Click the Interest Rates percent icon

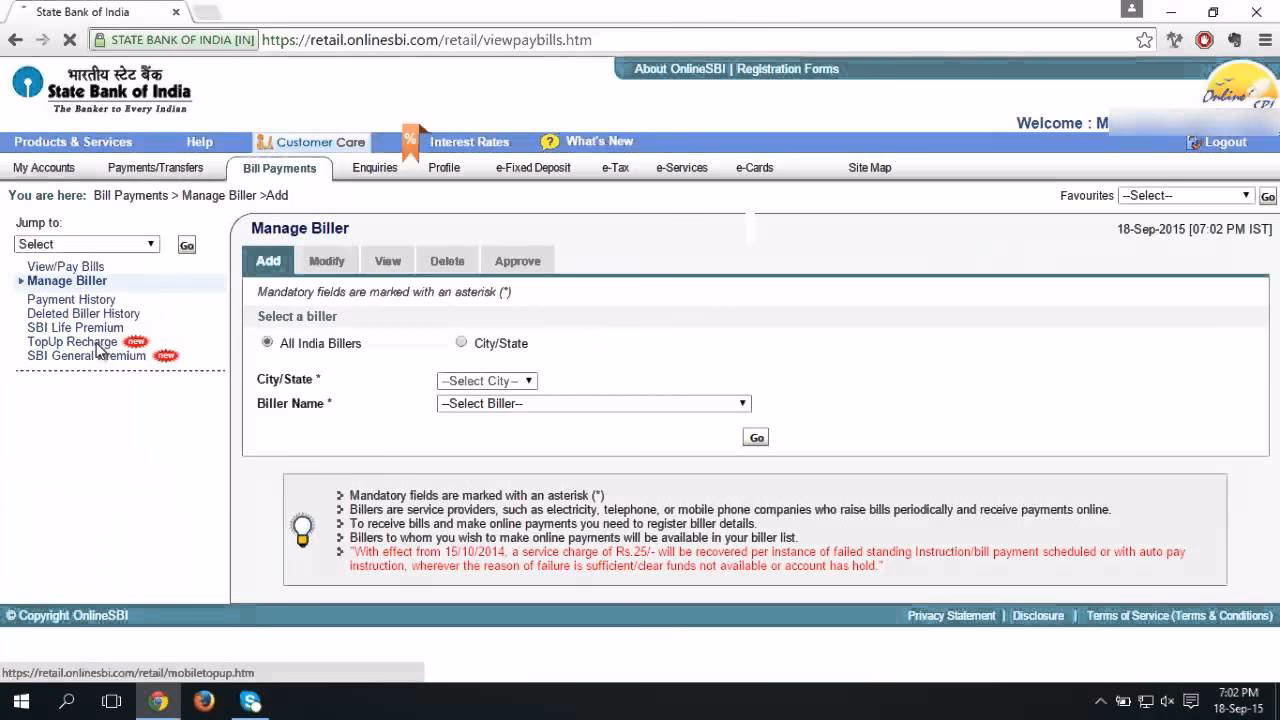(411, 142)
